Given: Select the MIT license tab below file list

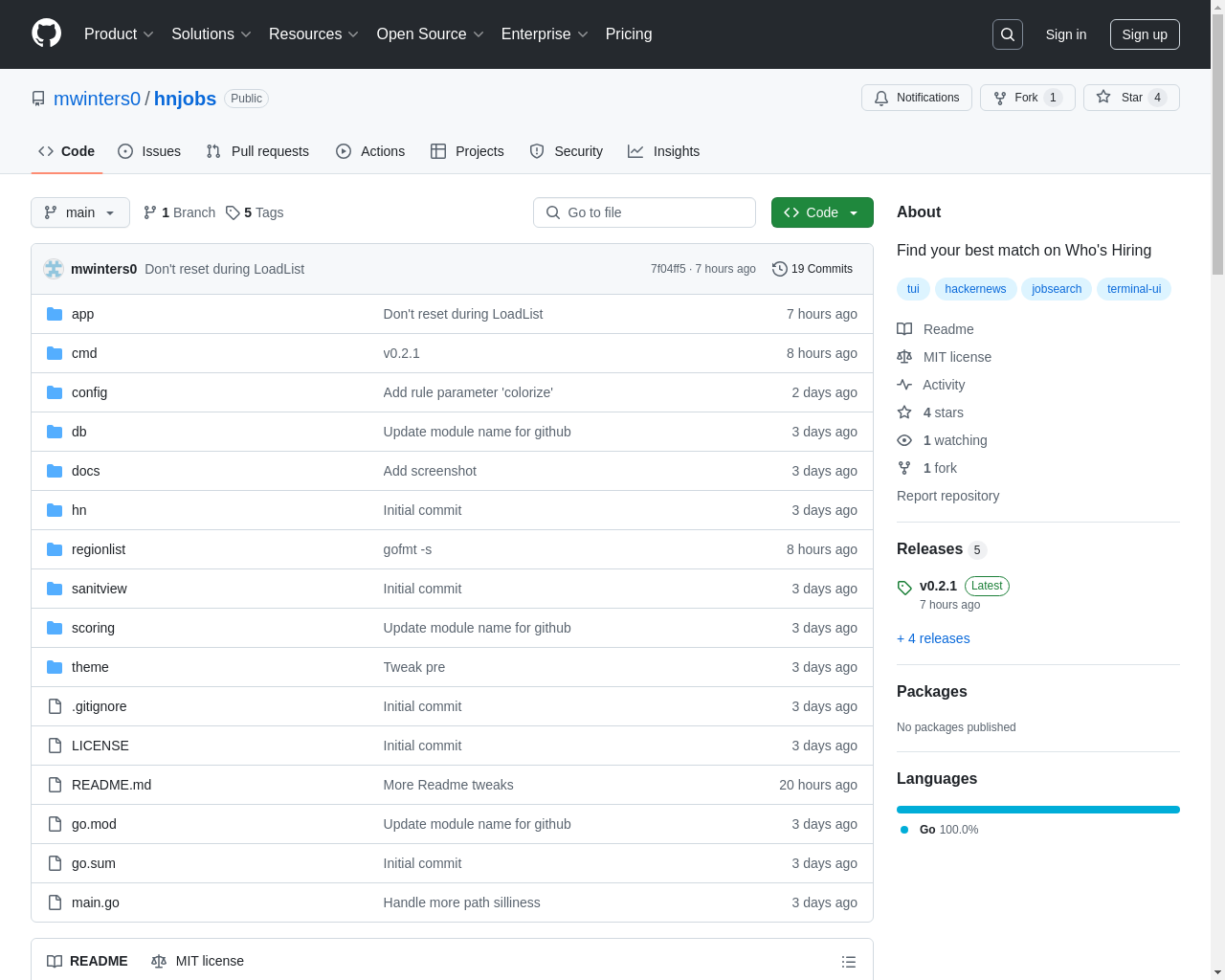Looking at the screenshot, I should tap(198, 961).
